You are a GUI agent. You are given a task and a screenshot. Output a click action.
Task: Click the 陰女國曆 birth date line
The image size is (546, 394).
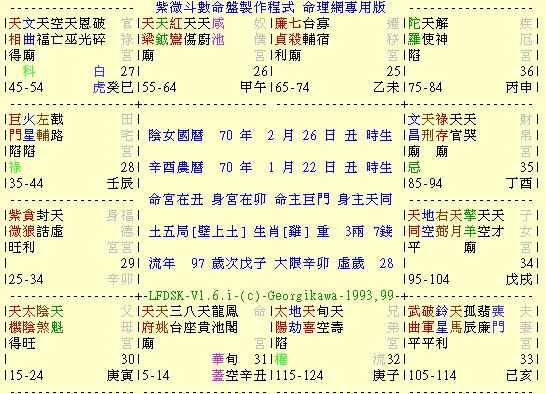pos(271,135)
